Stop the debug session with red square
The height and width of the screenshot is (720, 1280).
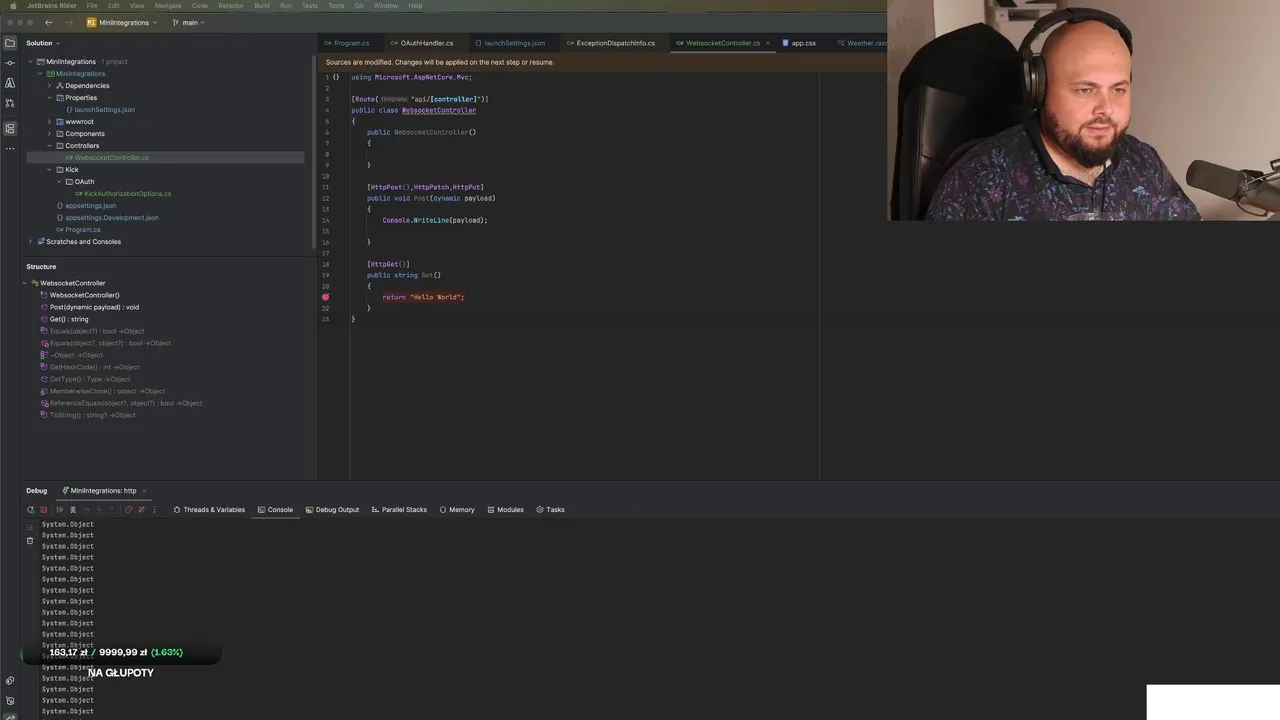(x=43, y=510)
